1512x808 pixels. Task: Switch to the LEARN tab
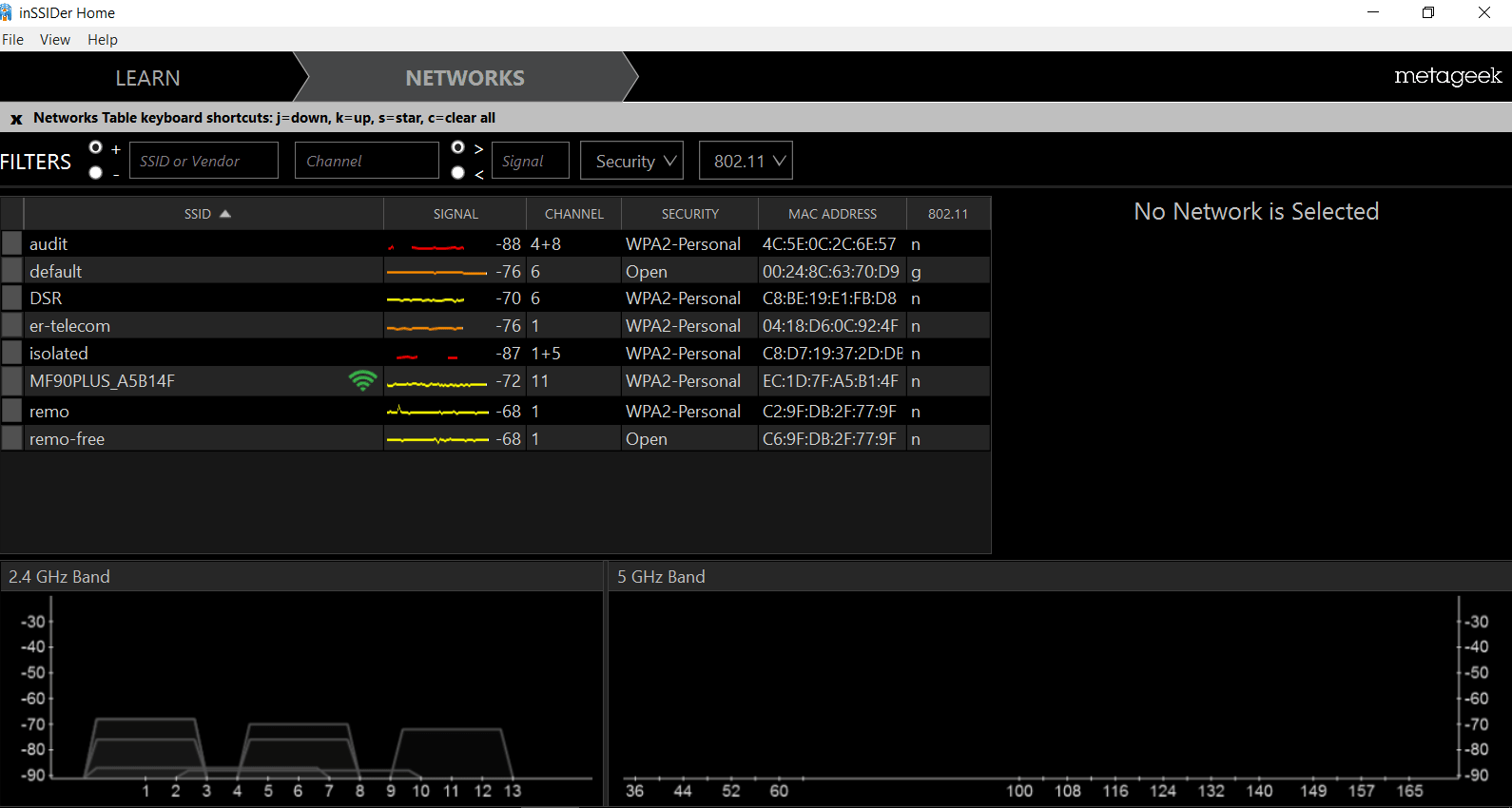point(148,78)
